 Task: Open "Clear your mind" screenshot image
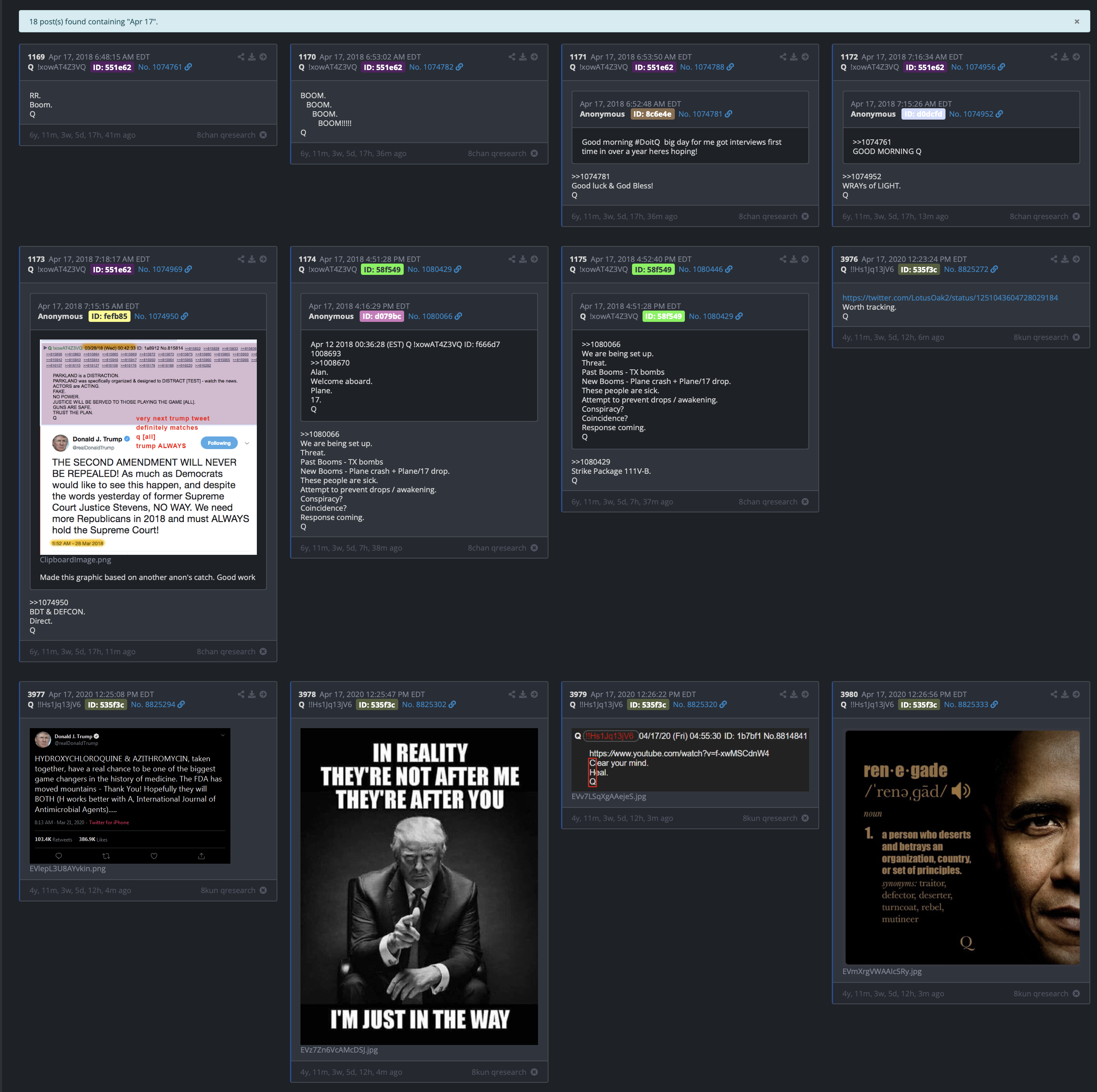[690, 760]
